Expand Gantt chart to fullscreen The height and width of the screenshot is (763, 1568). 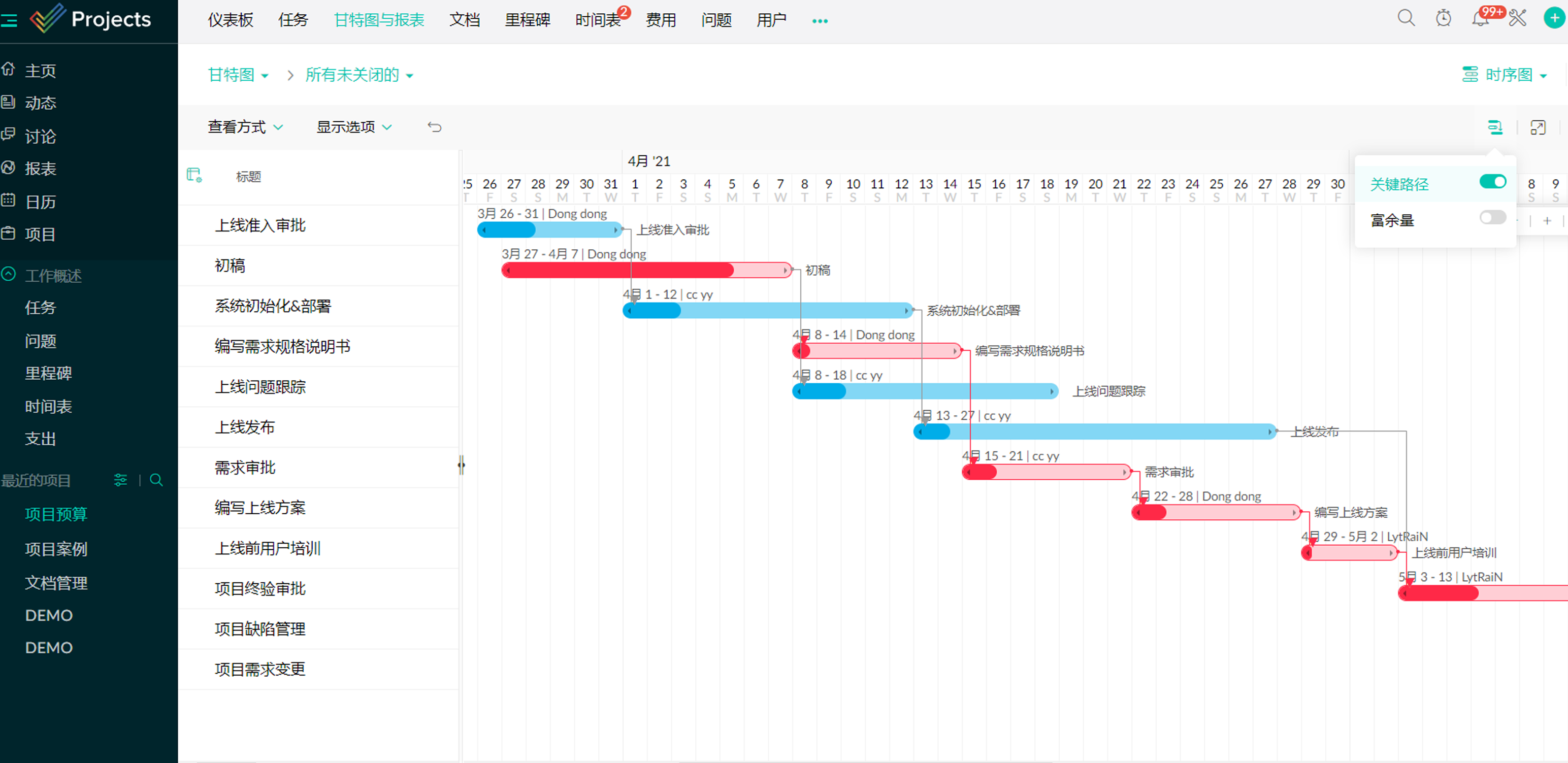coord(1537,127)
